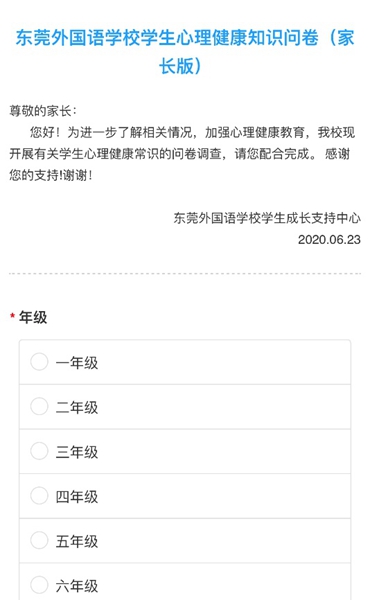Screen dimensions: 370x600
Task: Tap the 三年级 label text
Action: (x=77, y=452)
